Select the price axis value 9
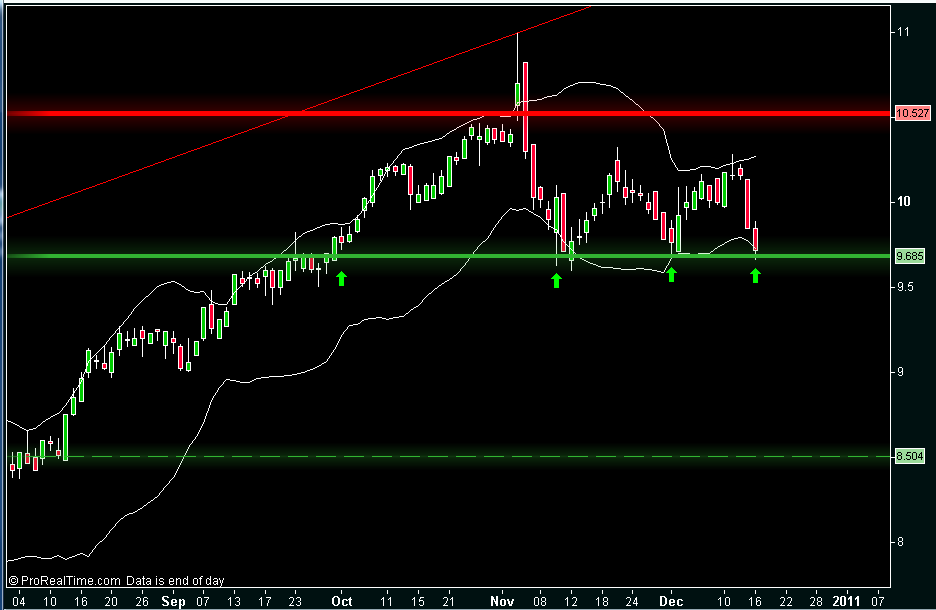This screenshot has height=610, width=936. (900, 372)
